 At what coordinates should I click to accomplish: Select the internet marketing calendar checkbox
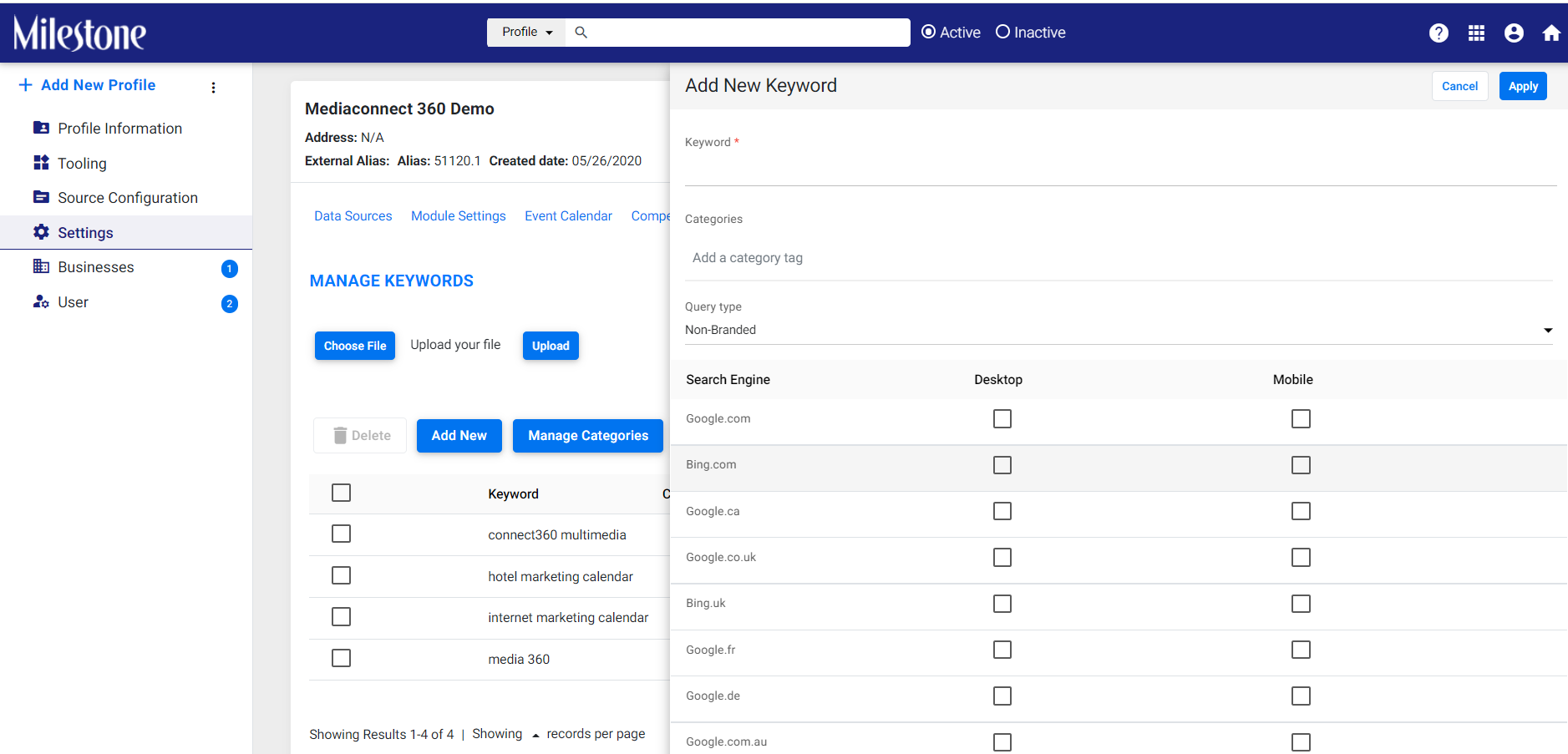341,616
